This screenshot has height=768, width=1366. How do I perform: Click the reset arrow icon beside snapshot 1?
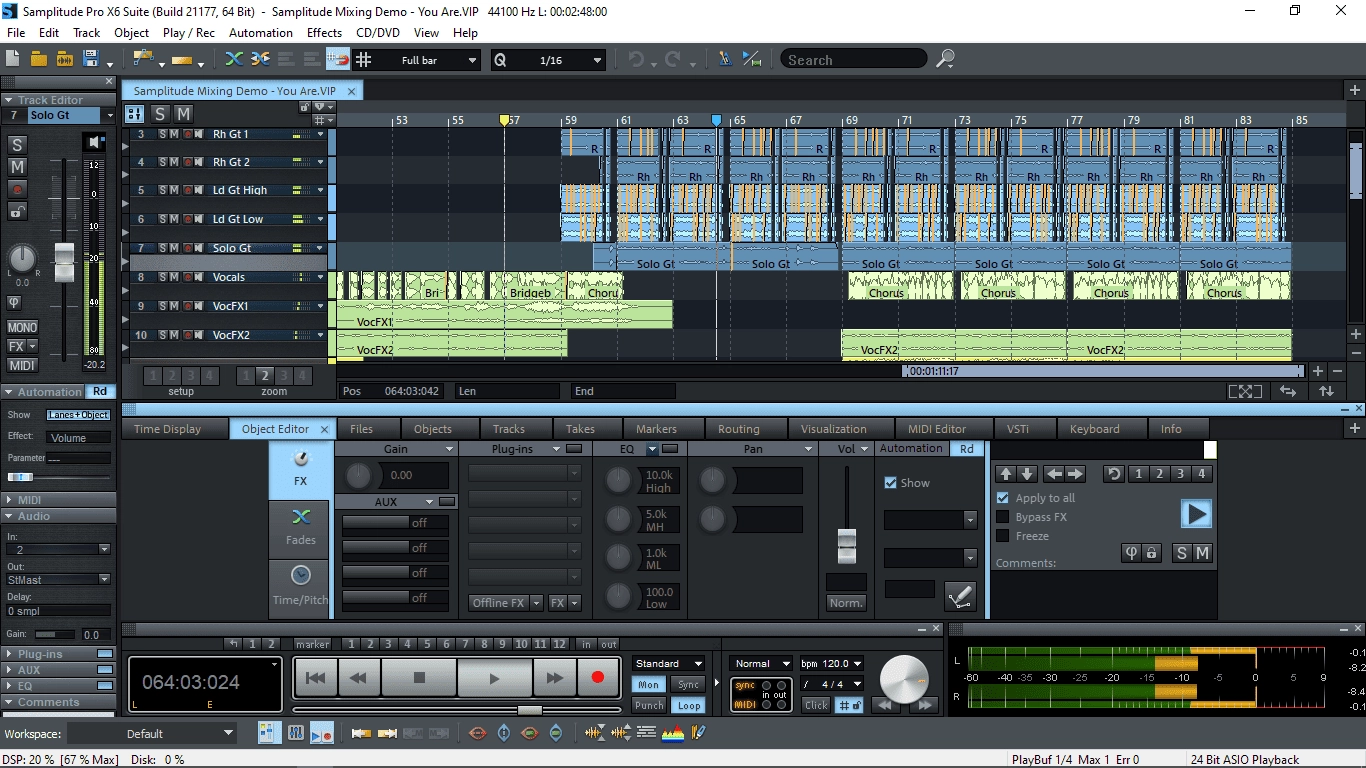tap(1113, 474)
